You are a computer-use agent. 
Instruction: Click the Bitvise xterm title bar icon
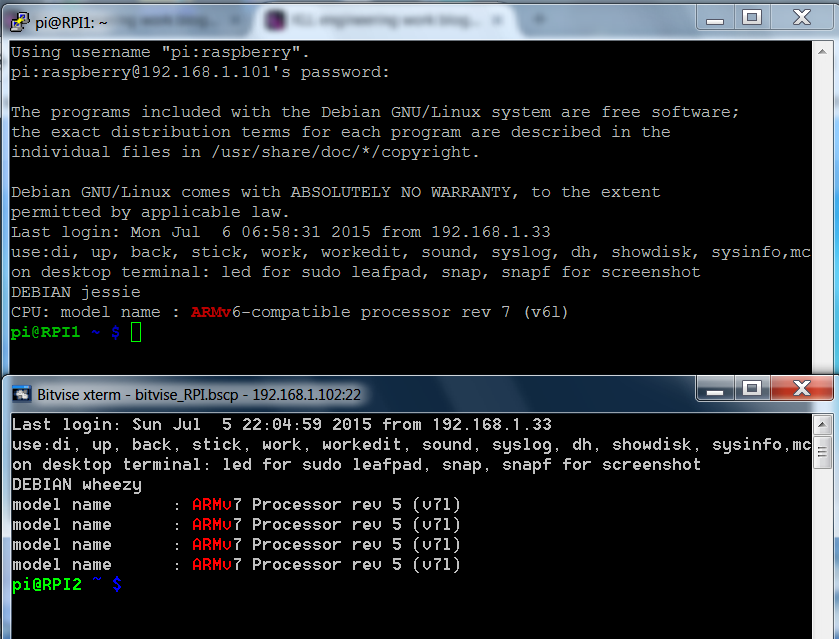point(19,394)
